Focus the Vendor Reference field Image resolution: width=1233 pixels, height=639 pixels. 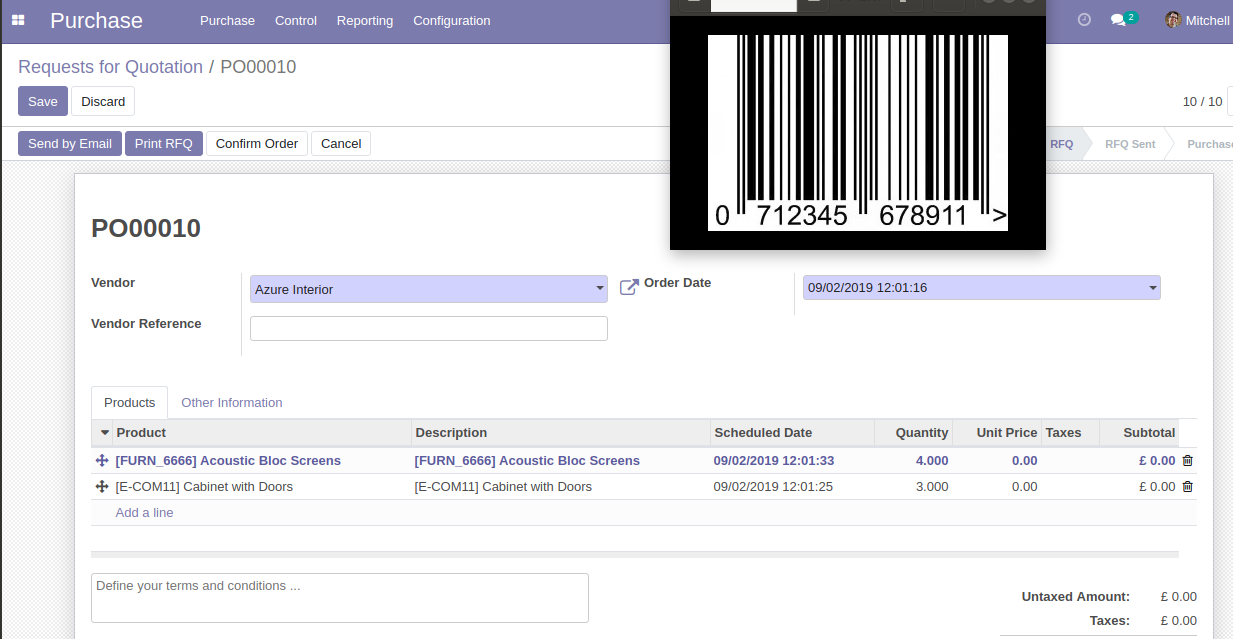click(429, 328)
